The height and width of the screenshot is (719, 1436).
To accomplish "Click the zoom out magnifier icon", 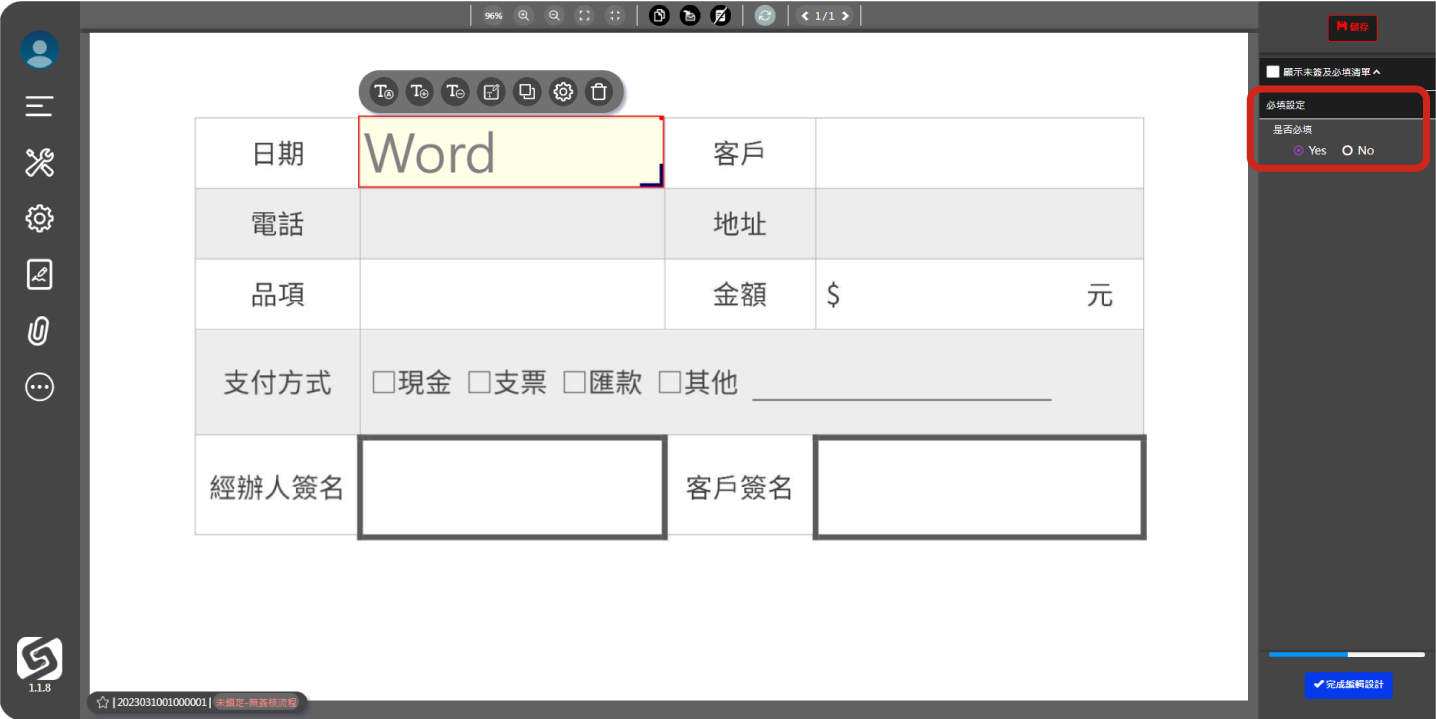I will click(x=554, y=16).
